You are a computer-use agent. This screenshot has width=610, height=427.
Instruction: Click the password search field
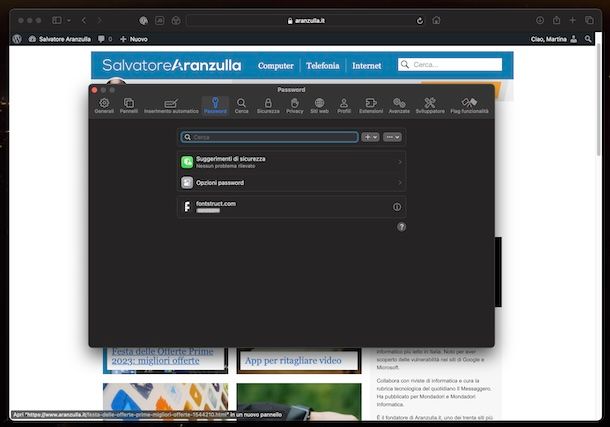pyautogui.click(x=270, y=137)
